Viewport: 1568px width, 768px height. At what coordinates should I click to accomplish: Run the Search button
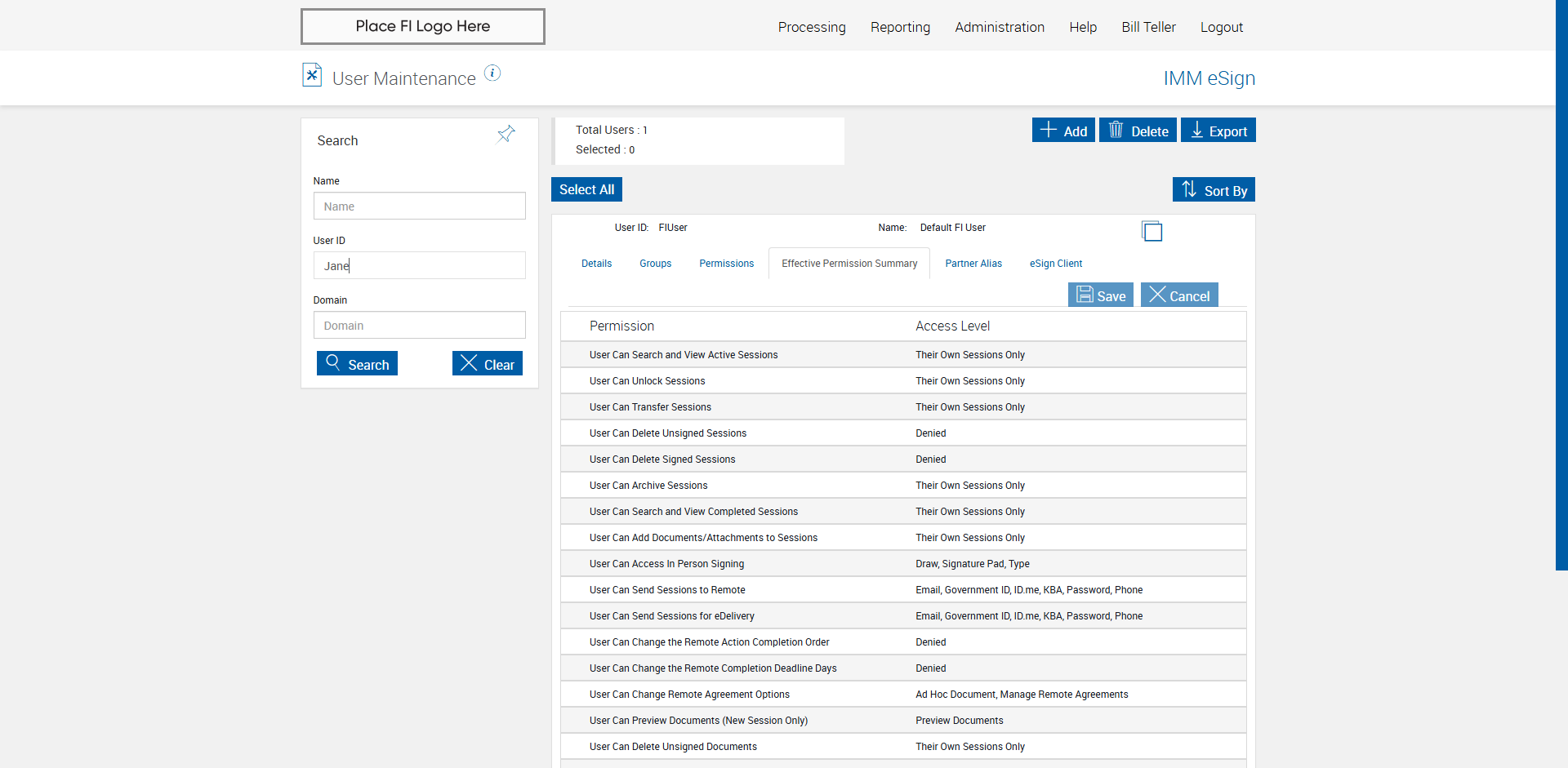tap(357, 364)
